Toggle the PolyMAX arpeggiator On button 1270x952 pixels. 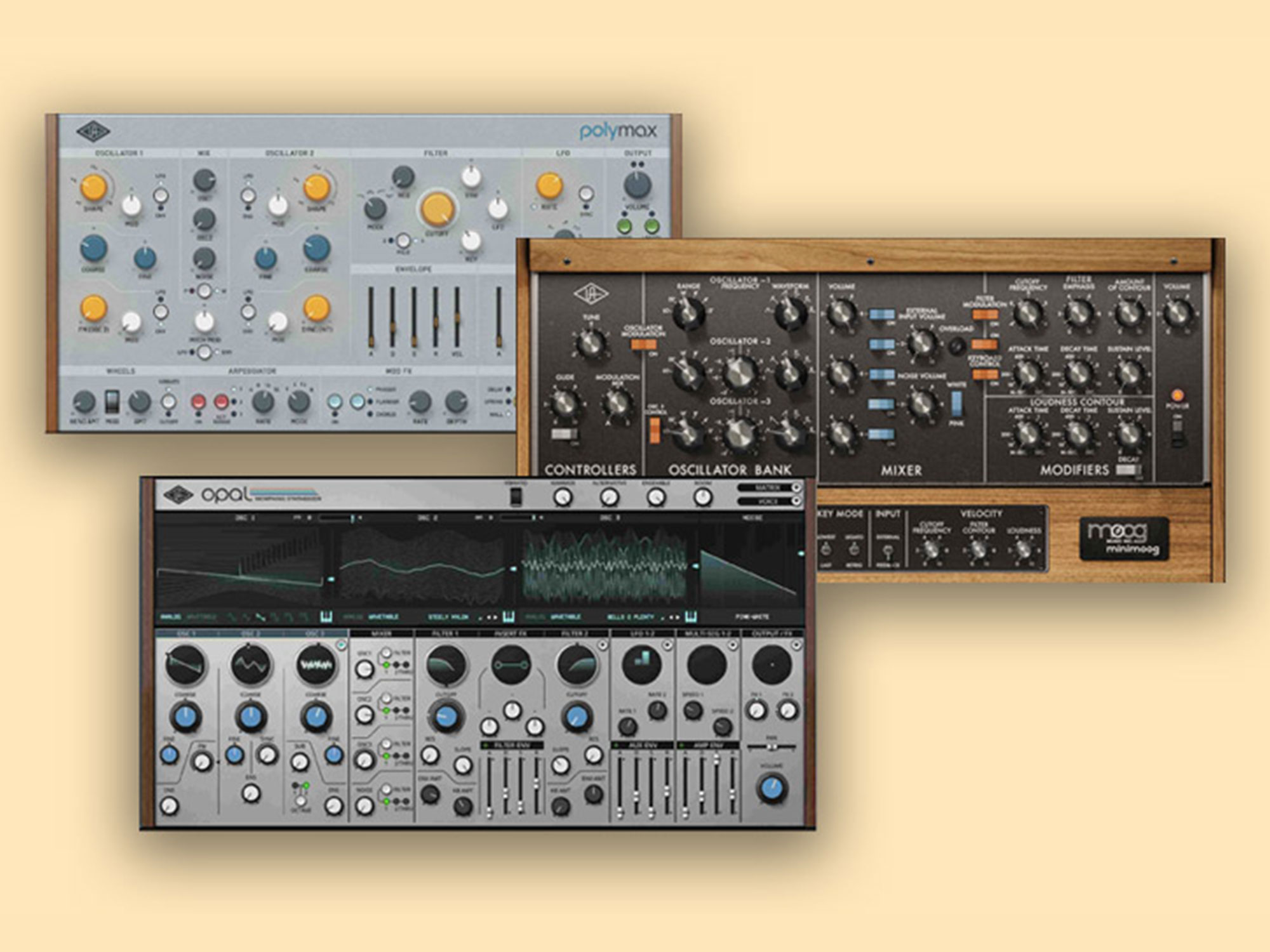tap(199, 402)
